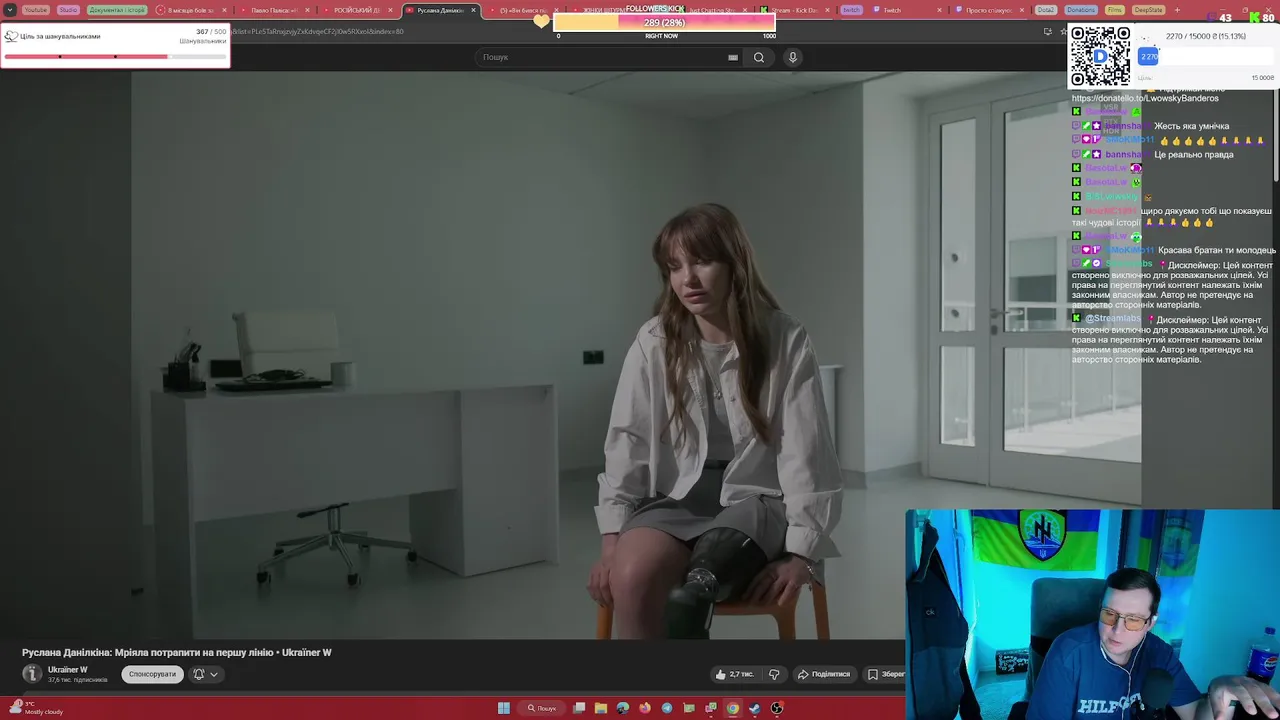Switch to the Dota2 browser tab
The width and height of the screenshot is (1280, 720).
point(1046,10)
